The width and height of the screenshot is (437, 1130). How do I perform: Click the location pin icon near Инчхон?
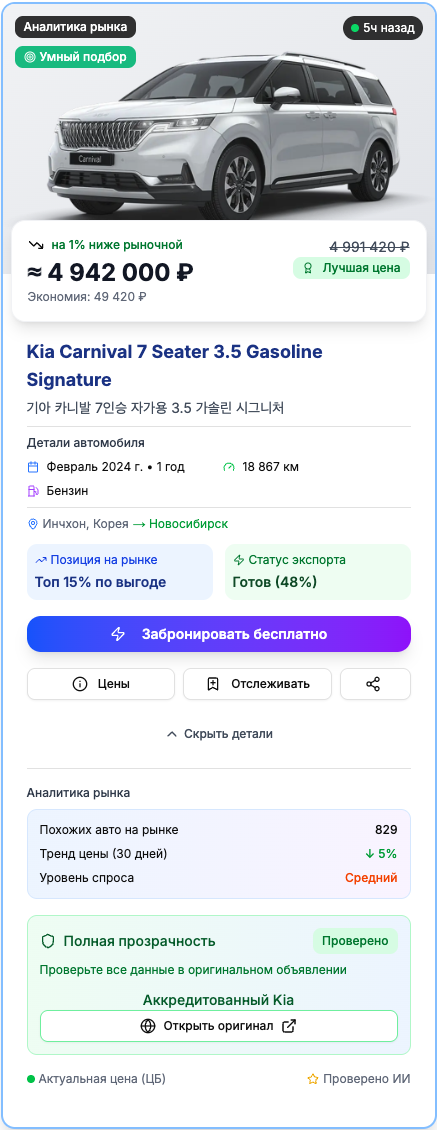pyautogui.click(x=32, y=524)
